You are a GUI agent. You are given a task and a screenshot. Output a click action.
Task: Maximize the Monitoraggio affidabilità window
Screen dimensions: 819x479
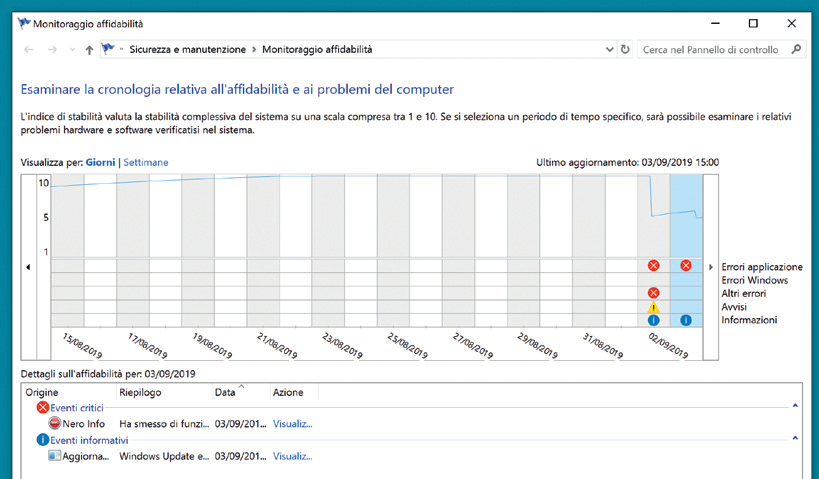pos(753,24)
